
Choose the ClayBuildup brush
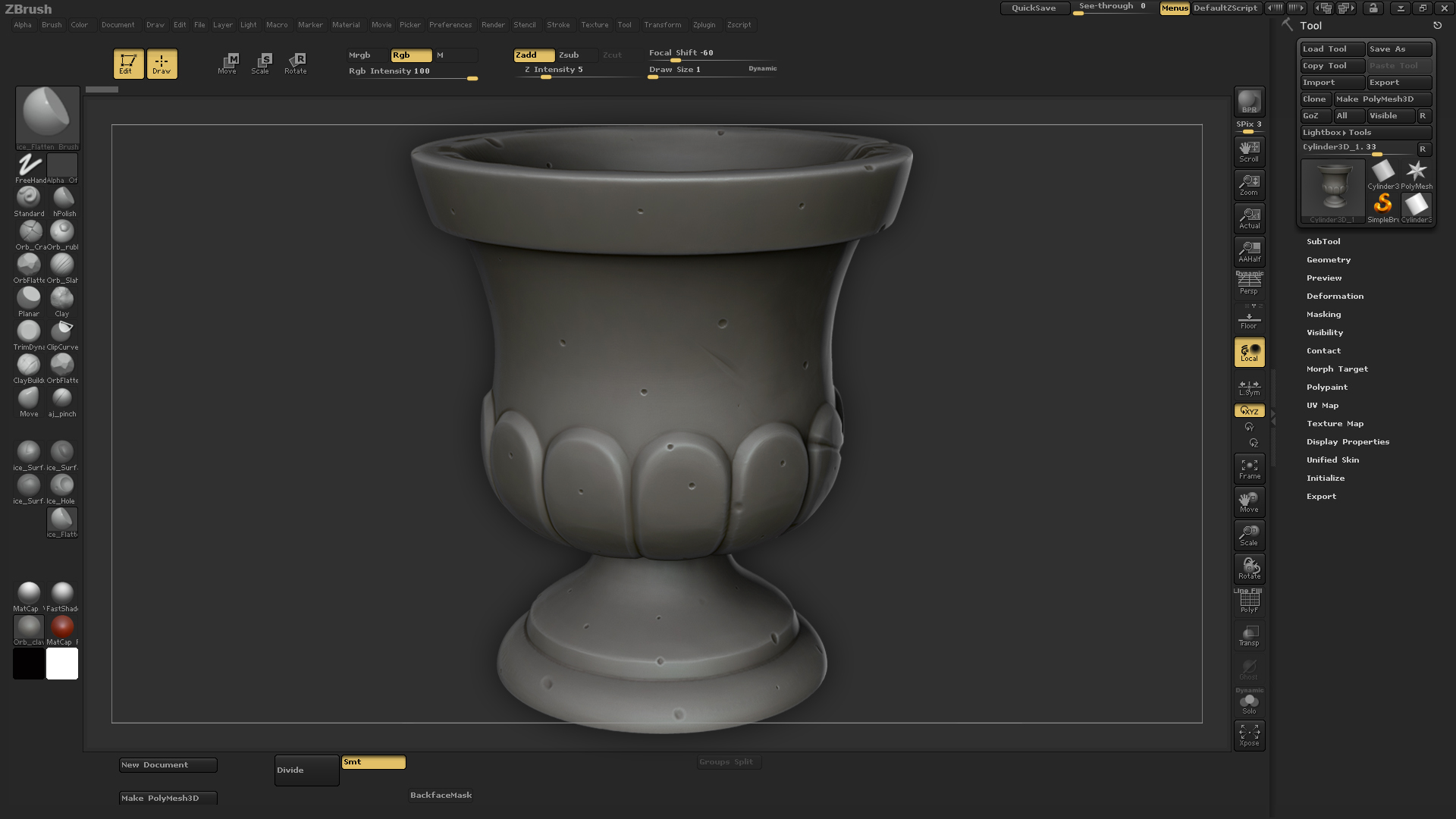pyautogui.click(x=29, y=364)
